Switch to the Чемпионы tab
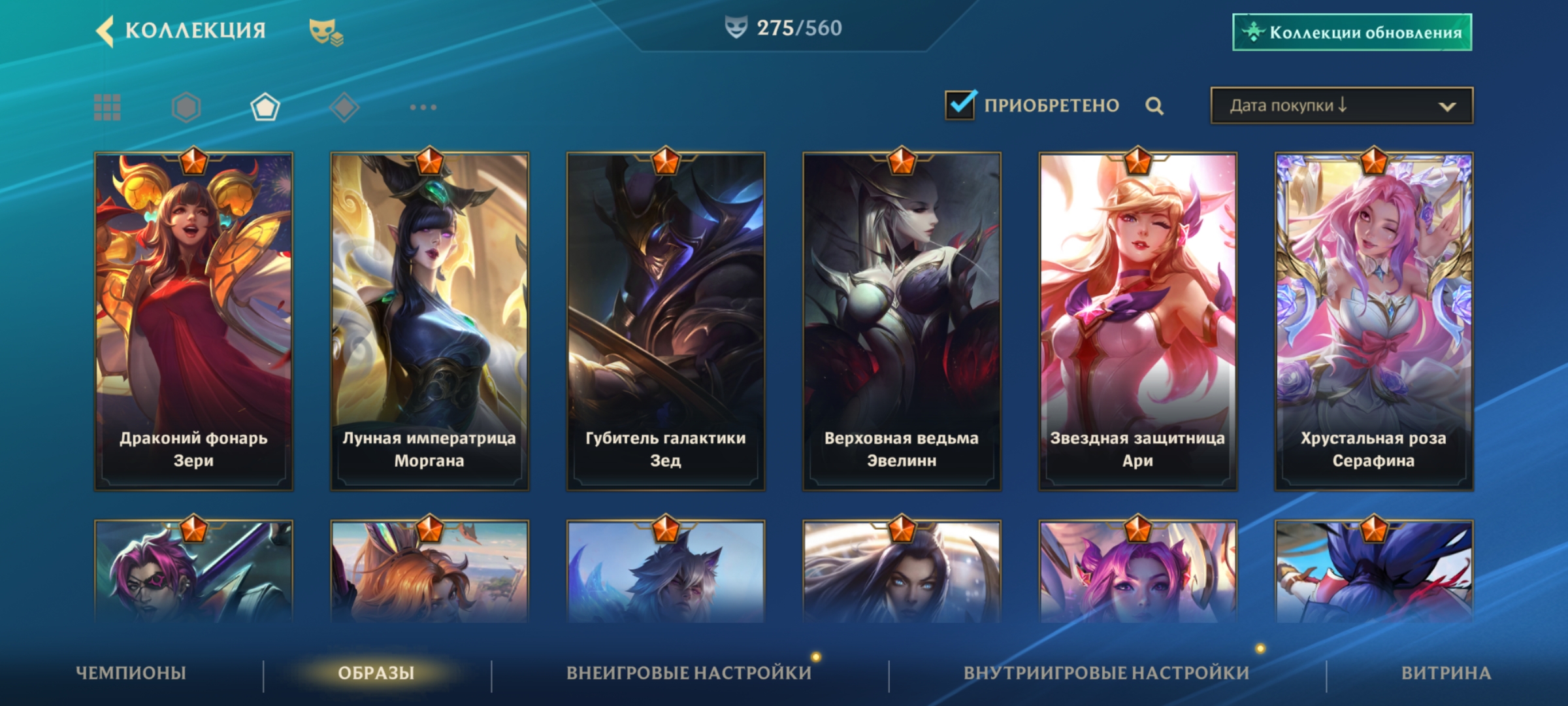Viewport: 1568px width, 706px height. [x=131, y=673]
